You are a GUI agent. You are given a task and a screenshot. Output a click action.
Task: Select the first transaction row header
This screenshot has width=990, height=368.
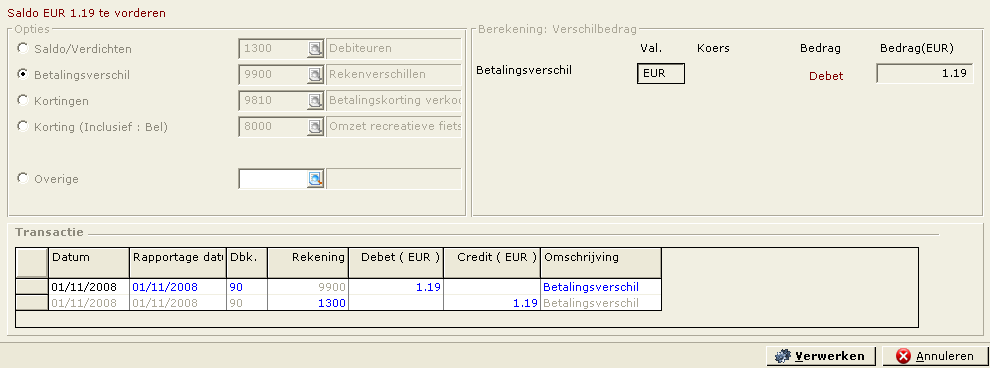tap(32, 287)
